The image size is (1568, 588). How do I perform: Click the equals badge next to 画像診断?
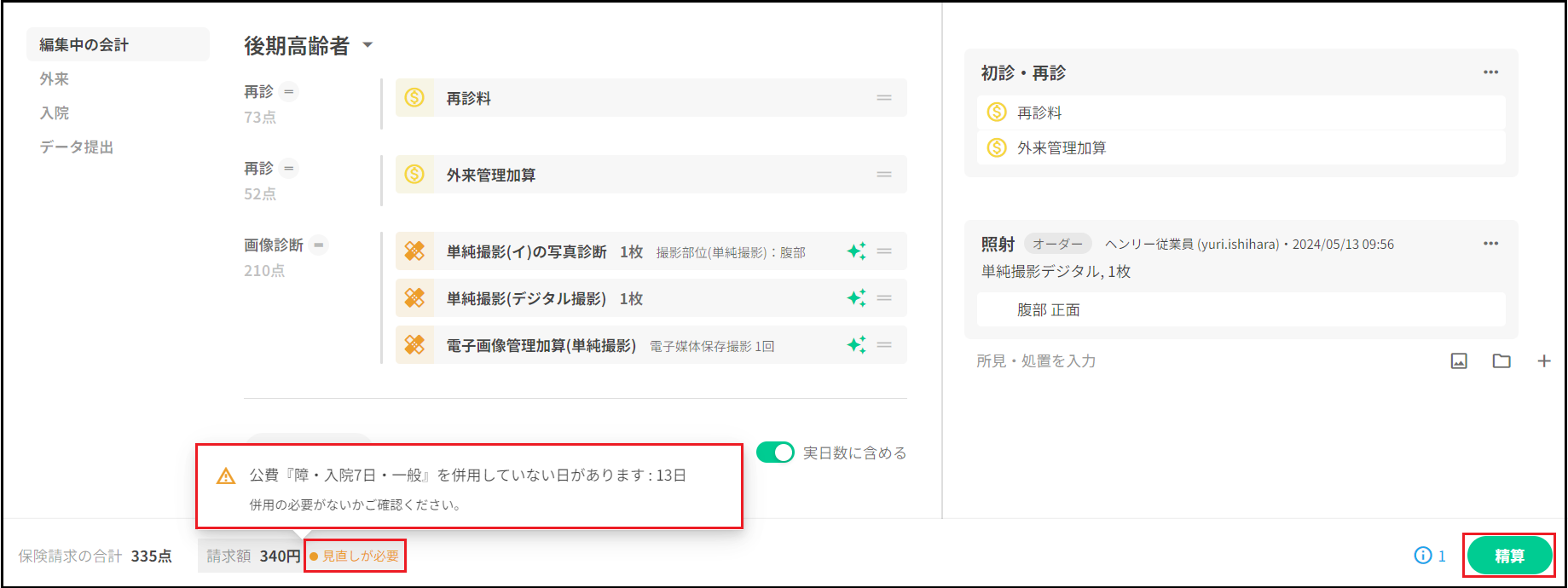tap(319, 245)
